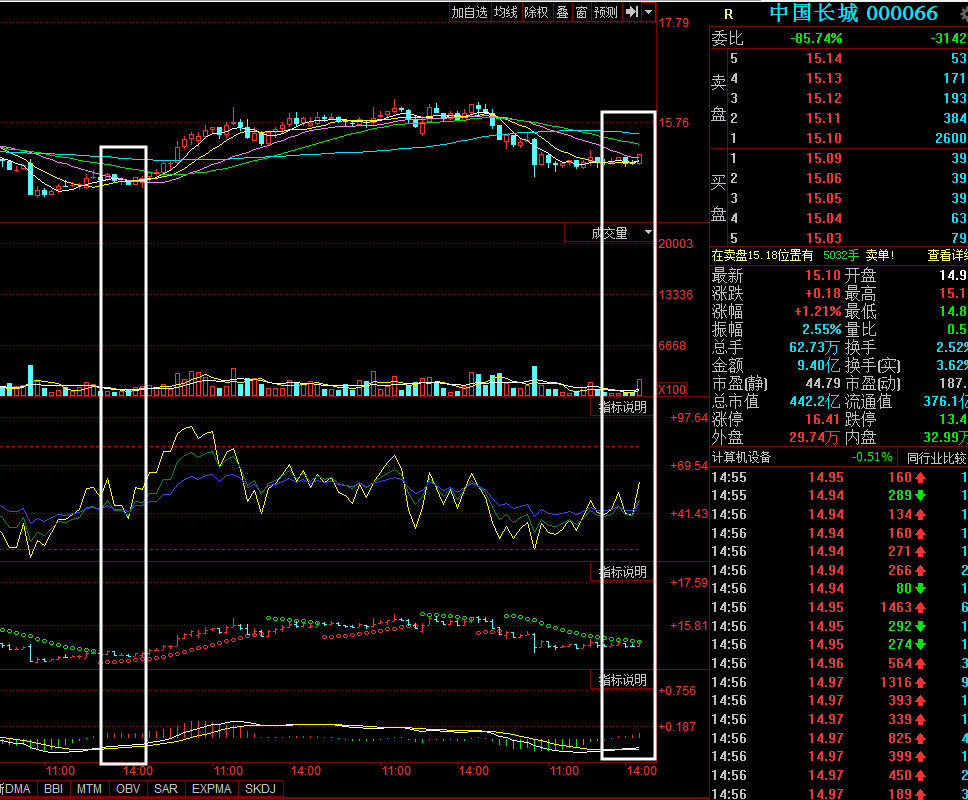Toggle the 除权 ex-rights adjustment
This screenshot has width=968, height=800.
[536, 12]
